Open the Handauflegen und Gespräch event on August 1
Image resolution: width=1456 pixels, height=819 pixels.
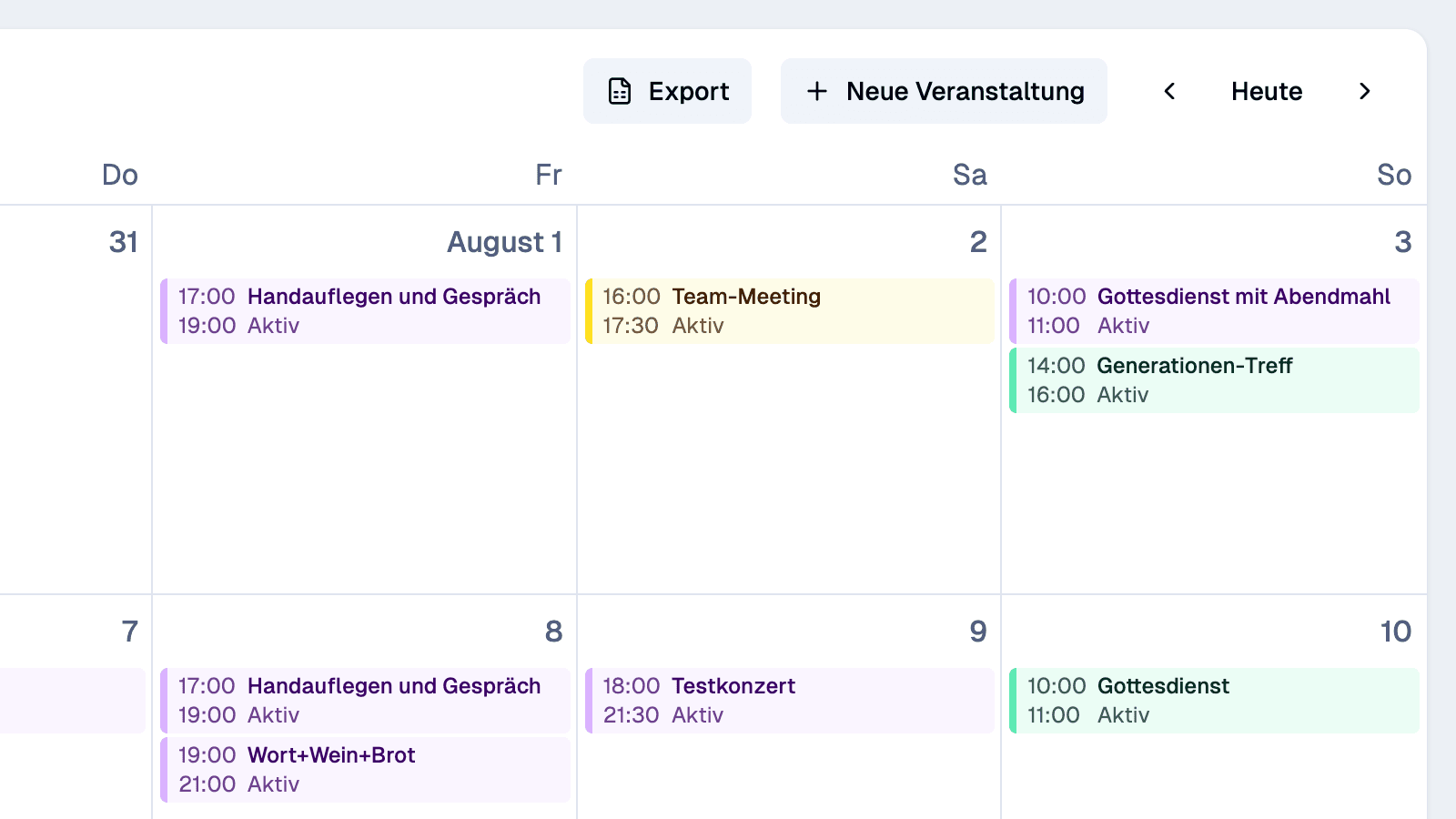click(364, 310)
